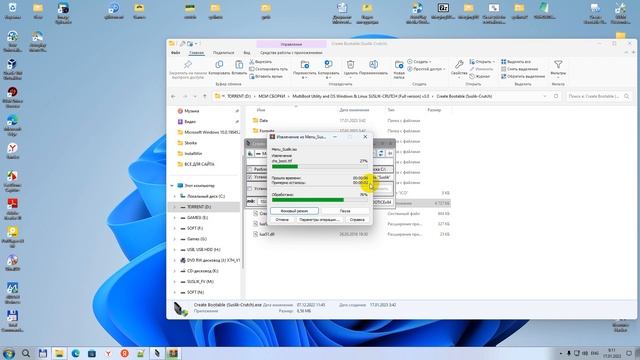
Task: Click Обратить выделение in ribbon
Action: 523,76
